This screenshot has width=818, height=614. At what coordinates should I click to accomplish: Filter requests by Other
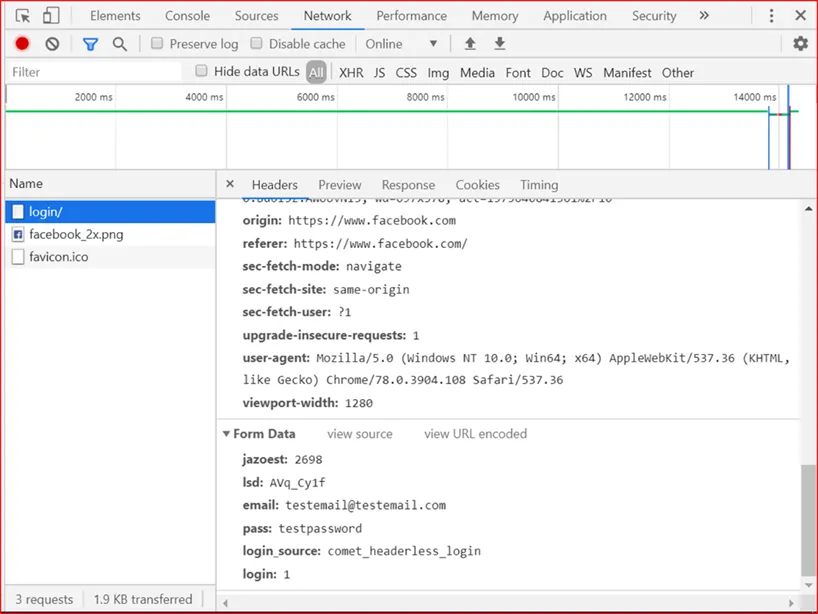[x=678, y=73]
